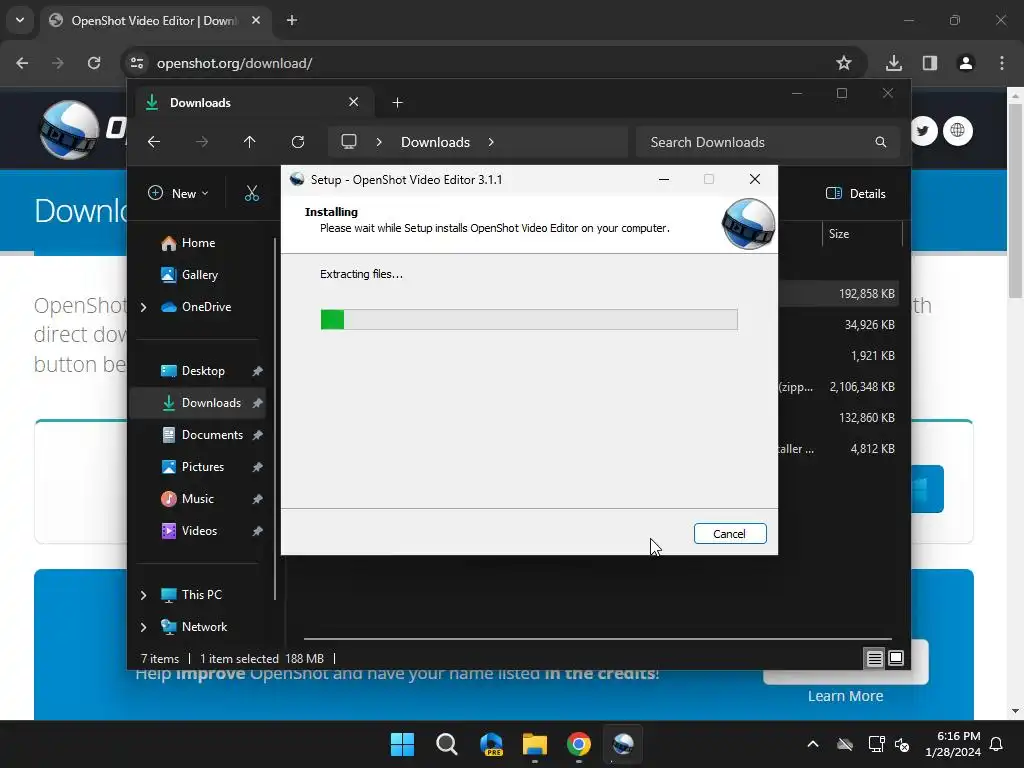Expand the Network node

(x=144, y=627)
